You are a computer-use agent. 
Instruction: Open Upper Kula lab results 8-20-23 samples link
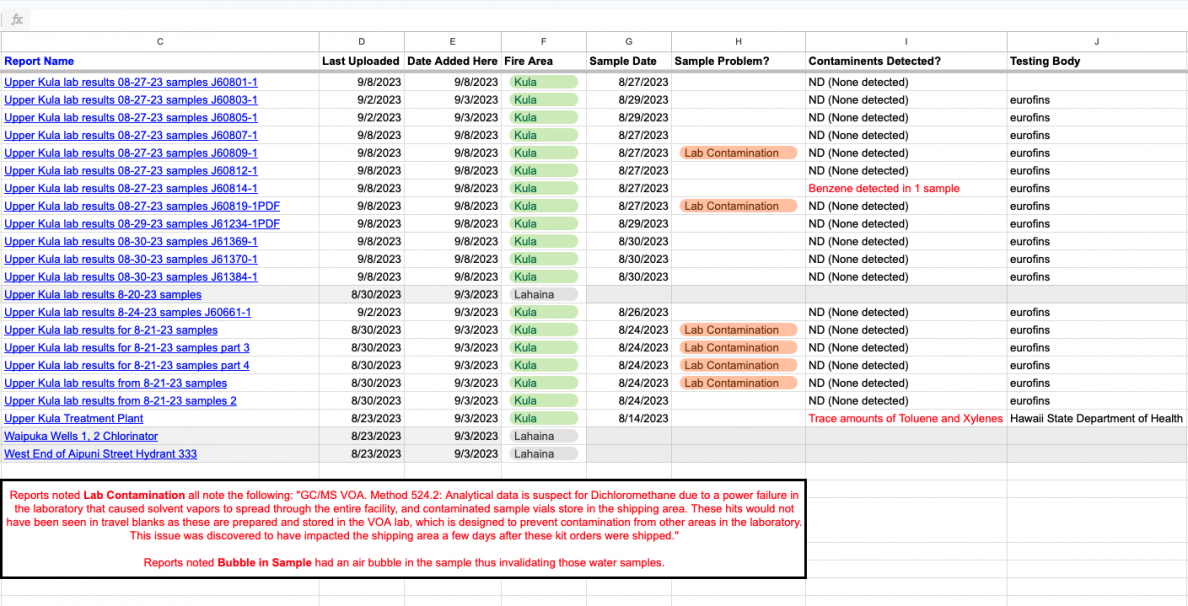coord(103,295)
